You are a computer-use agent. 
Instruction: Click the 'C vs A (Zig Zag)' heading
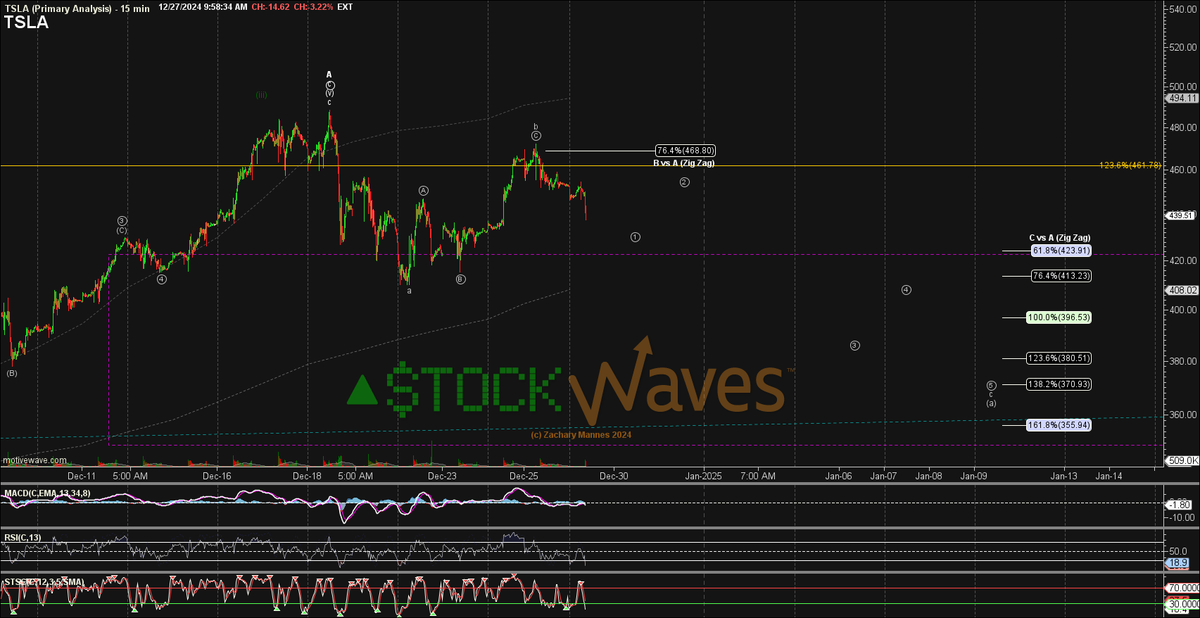point(1060,237)
